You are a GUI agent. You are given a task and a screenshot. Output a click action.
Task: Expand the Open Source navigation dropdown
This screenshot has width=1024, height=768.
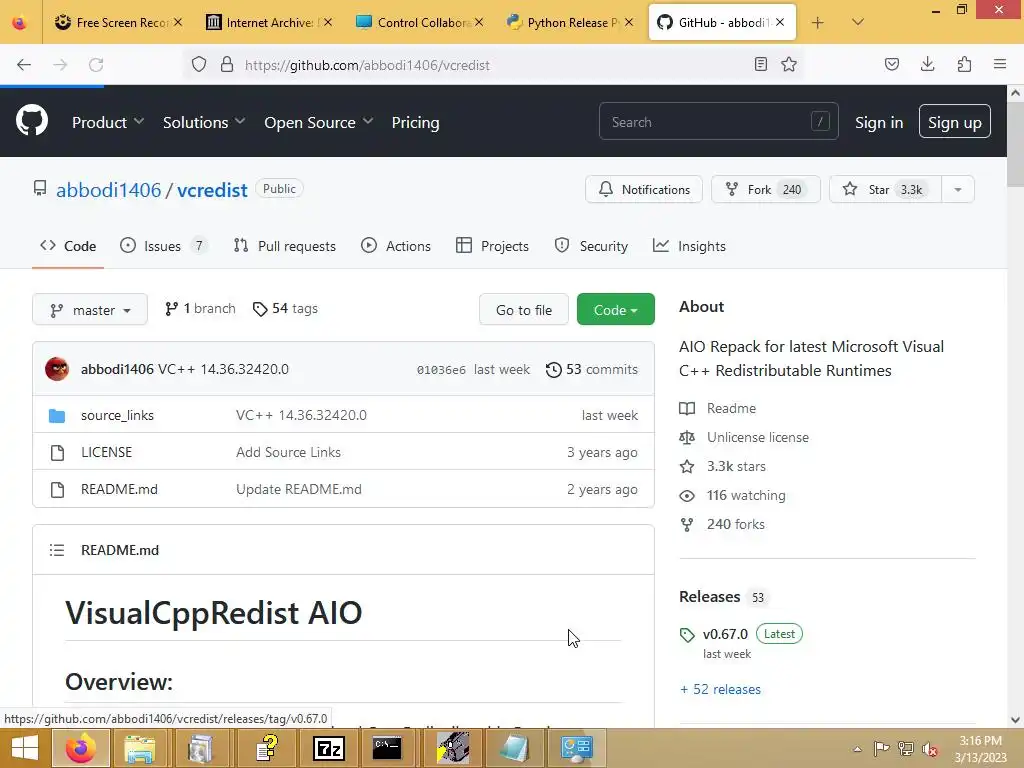319,122
